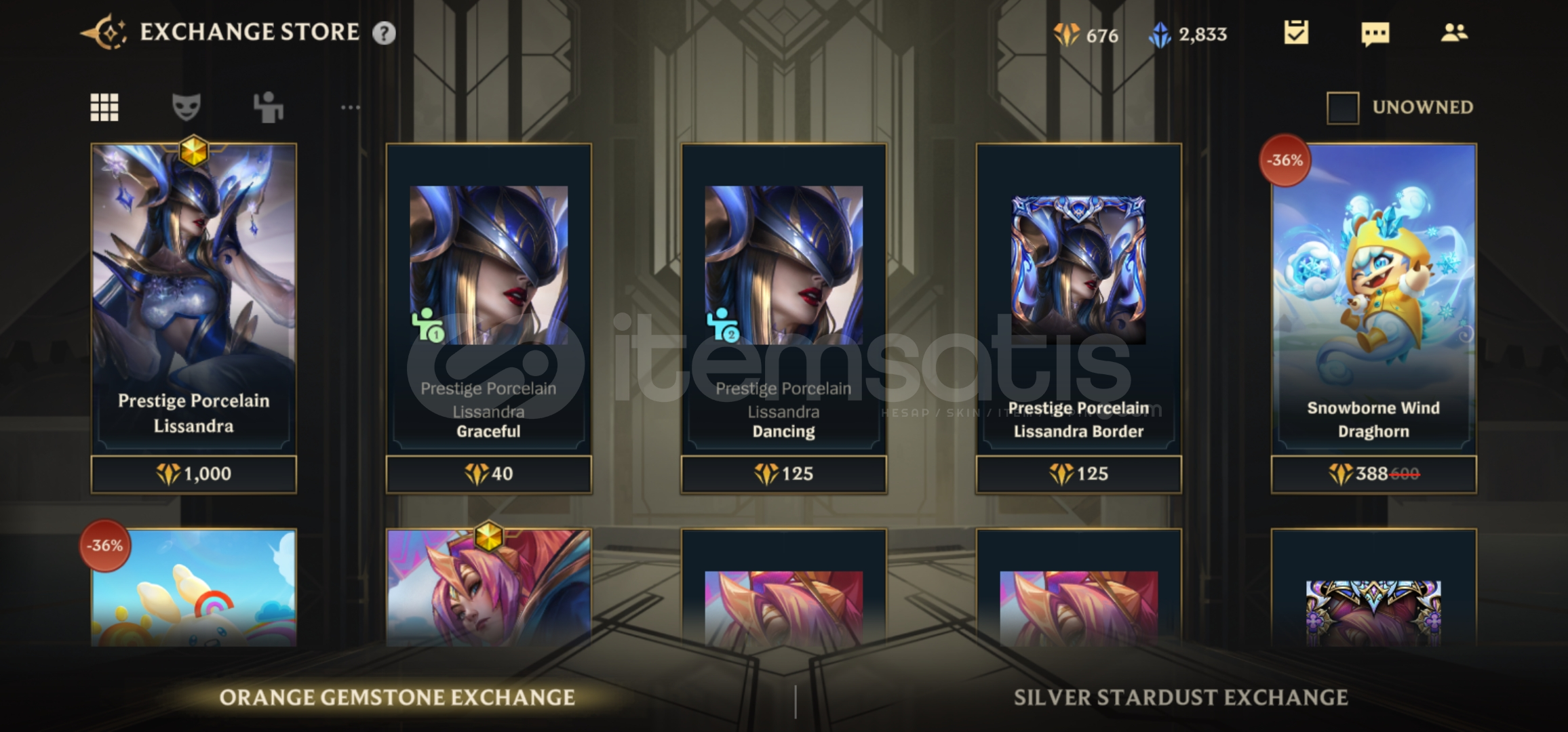Tap the orange gemstone currency counter

1086,35
